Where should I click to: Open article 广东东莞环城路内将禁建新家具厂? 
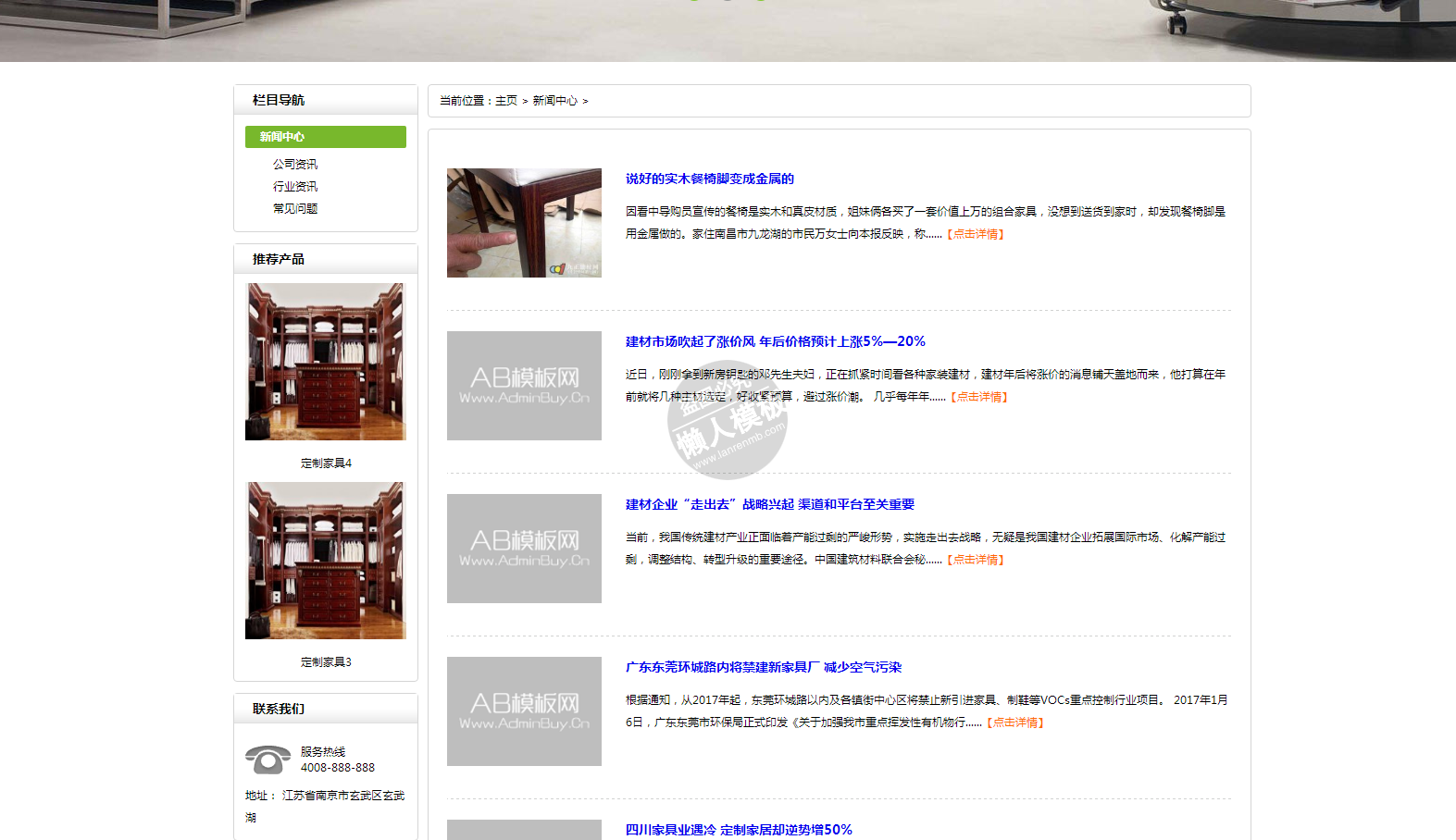tap(763, 667)
